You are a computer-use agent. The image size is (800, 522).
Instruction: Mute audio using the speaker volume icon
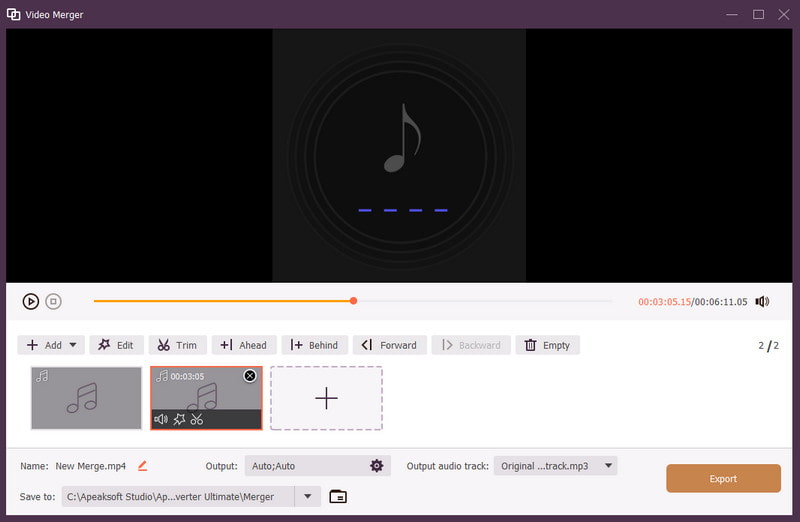click(762, 301)
